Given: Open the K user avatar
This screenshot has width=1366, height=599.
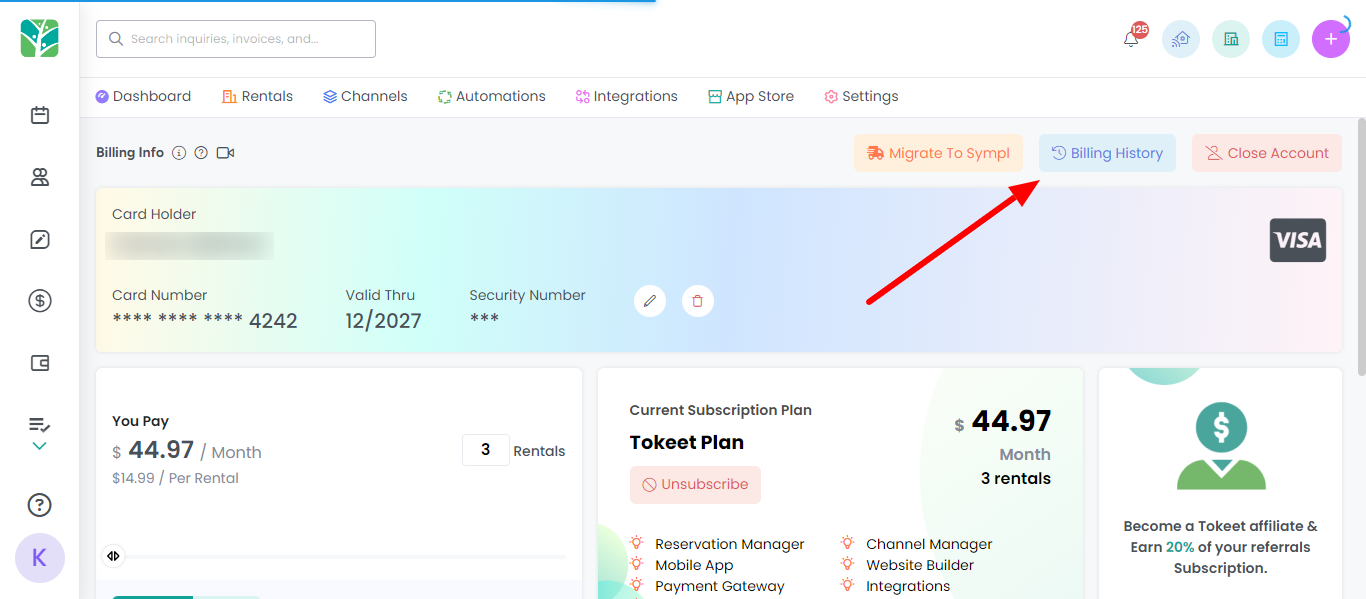Looking at the screenshot, I should click(40, 558).
